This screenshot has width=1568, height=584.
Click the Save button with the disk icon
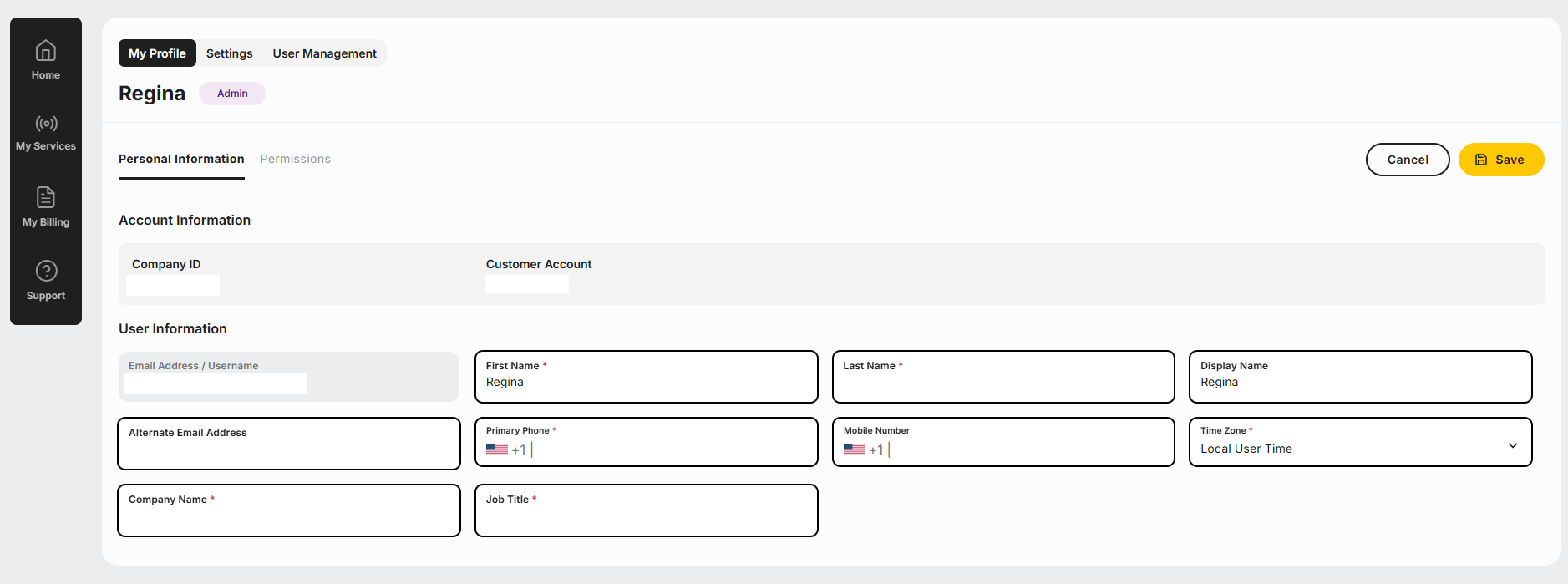point(1500,160)
